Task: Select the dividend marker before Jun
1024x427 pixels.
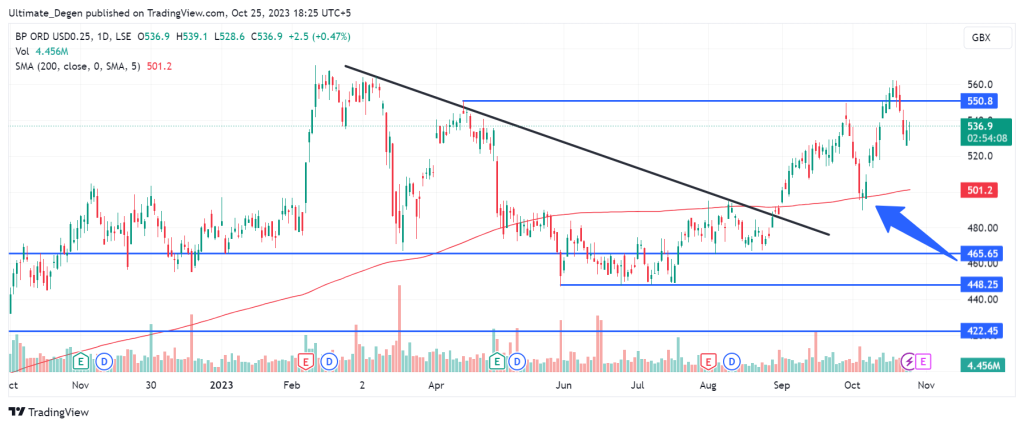Action: [518, 360]
